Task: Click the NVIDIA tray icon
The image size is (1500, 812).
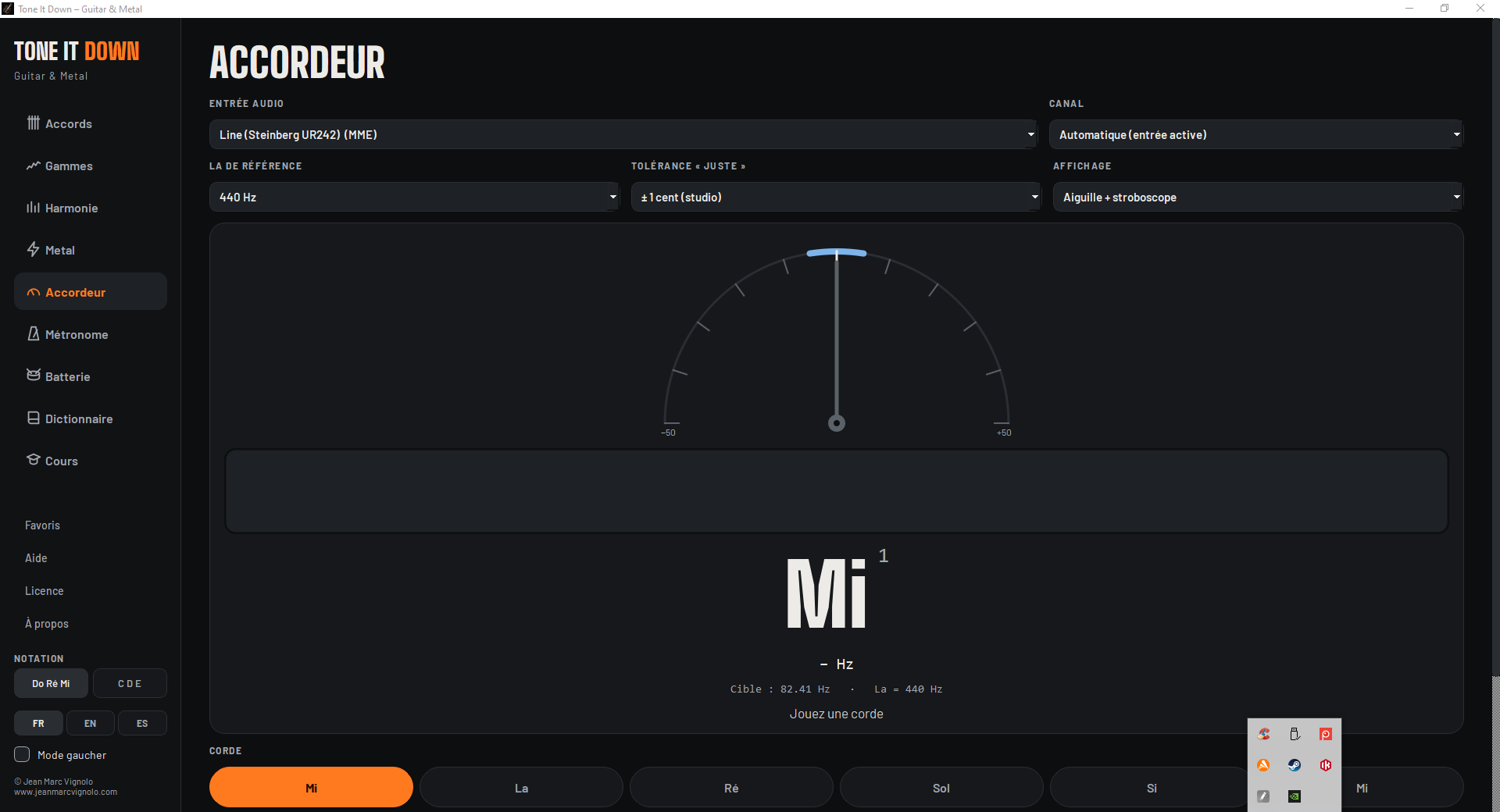Action: [1295, 796]
